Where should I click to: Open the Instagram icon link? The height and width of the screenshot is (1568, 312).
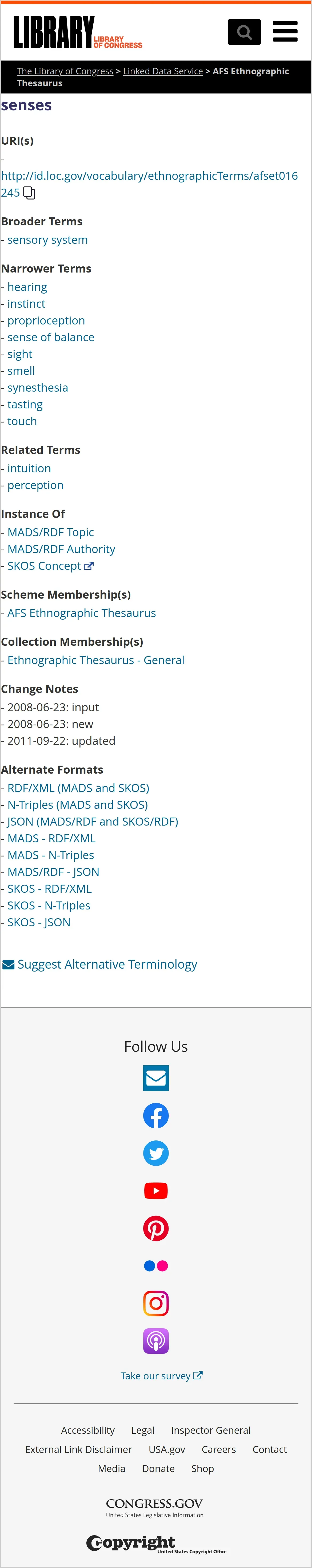(x=156, y=1303)
